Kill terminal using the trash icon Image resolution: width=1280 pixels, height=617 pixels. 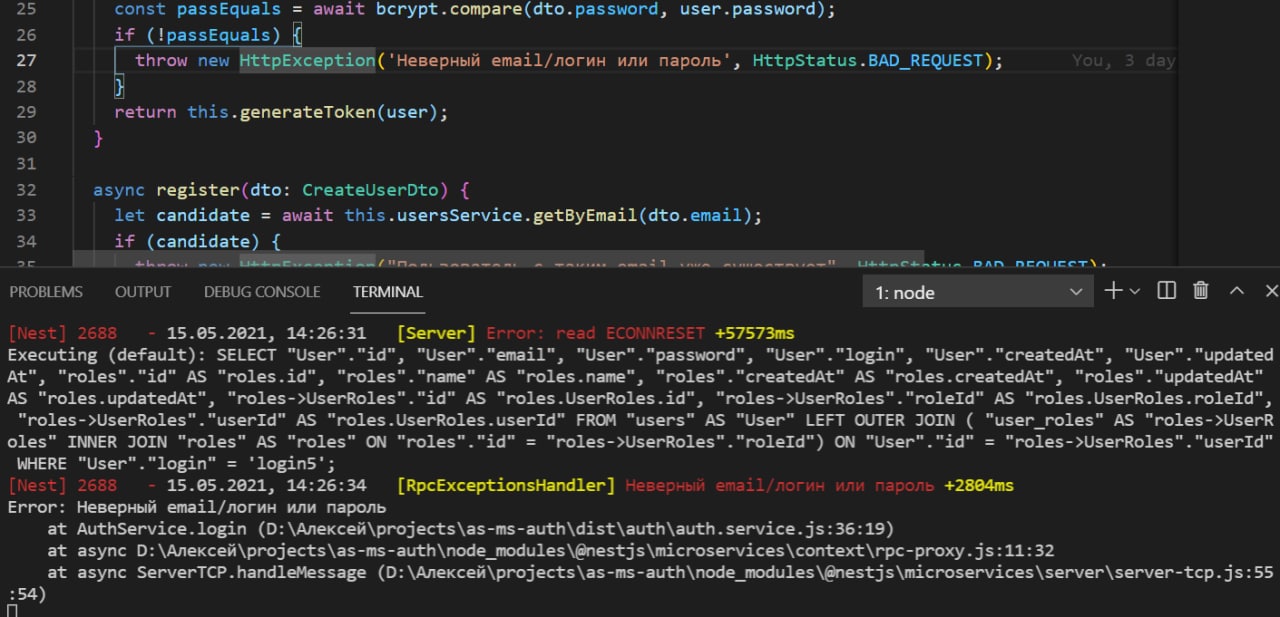(x=1201, y=291)
